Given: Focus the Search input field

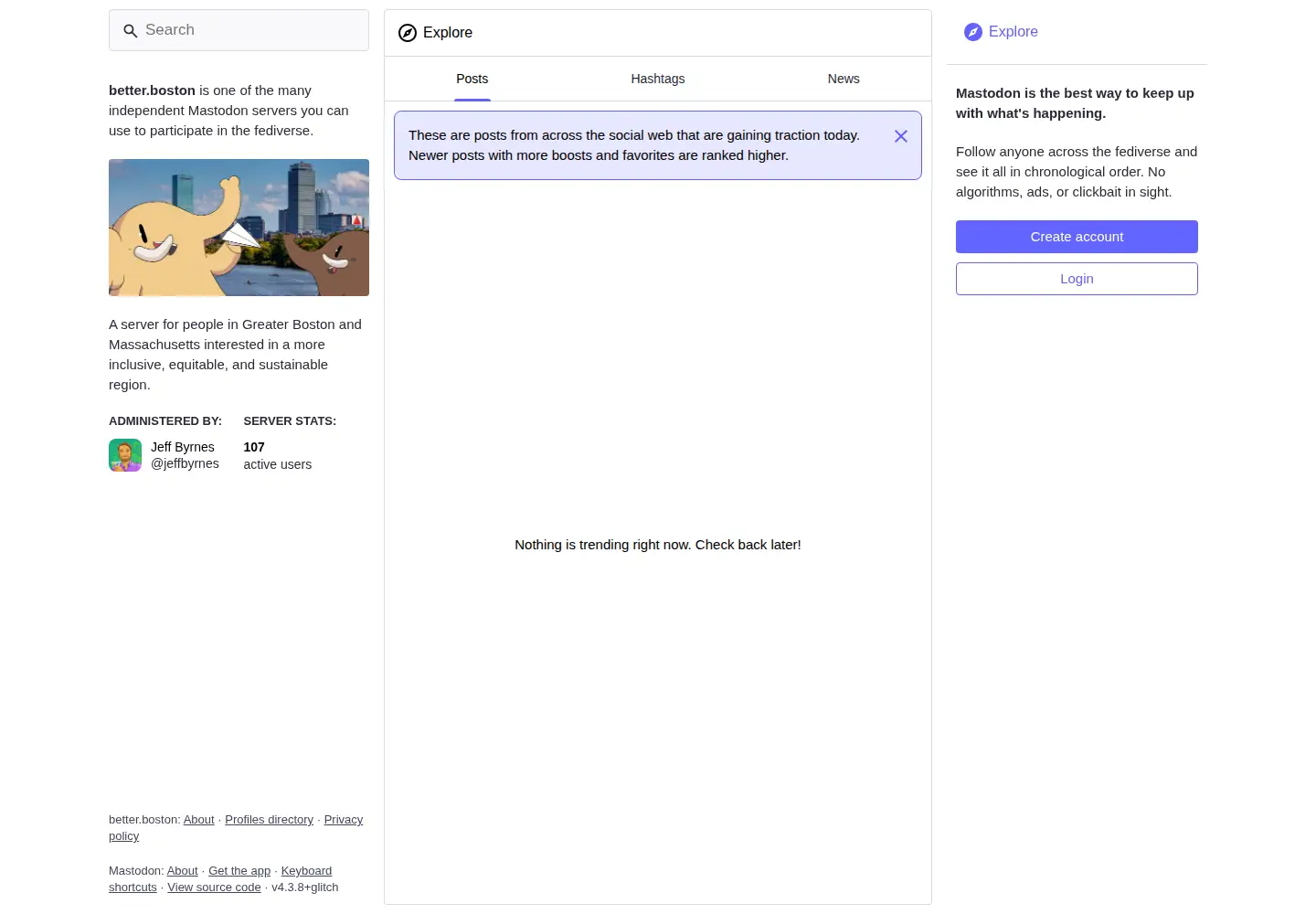Looking at the screenshot, I should point(239,30).
